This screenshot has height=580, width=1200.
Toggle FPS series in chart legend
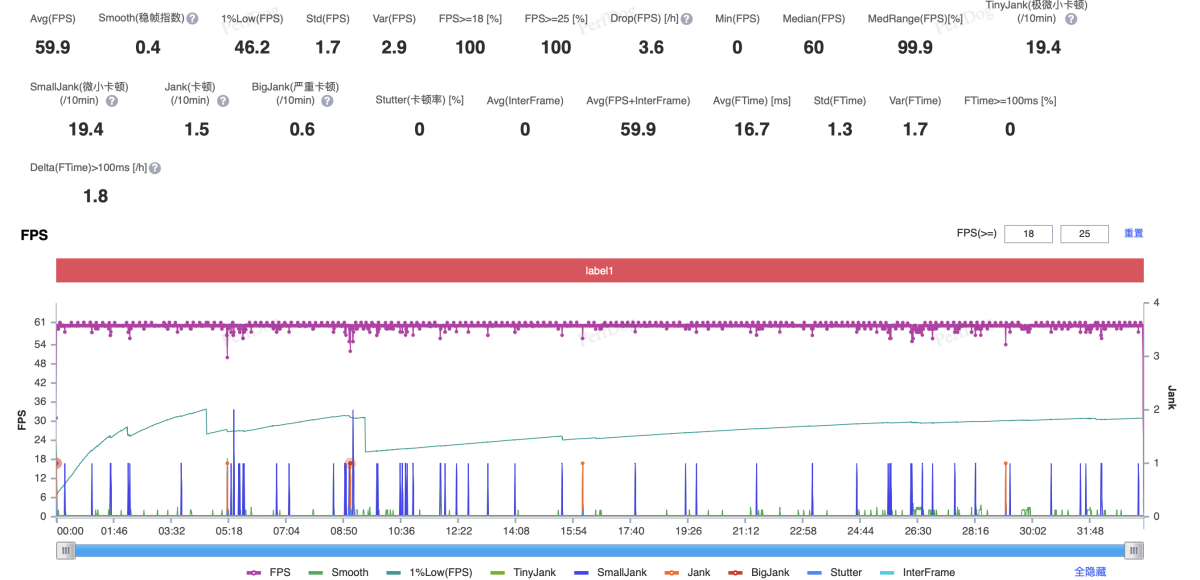[270, 572]
